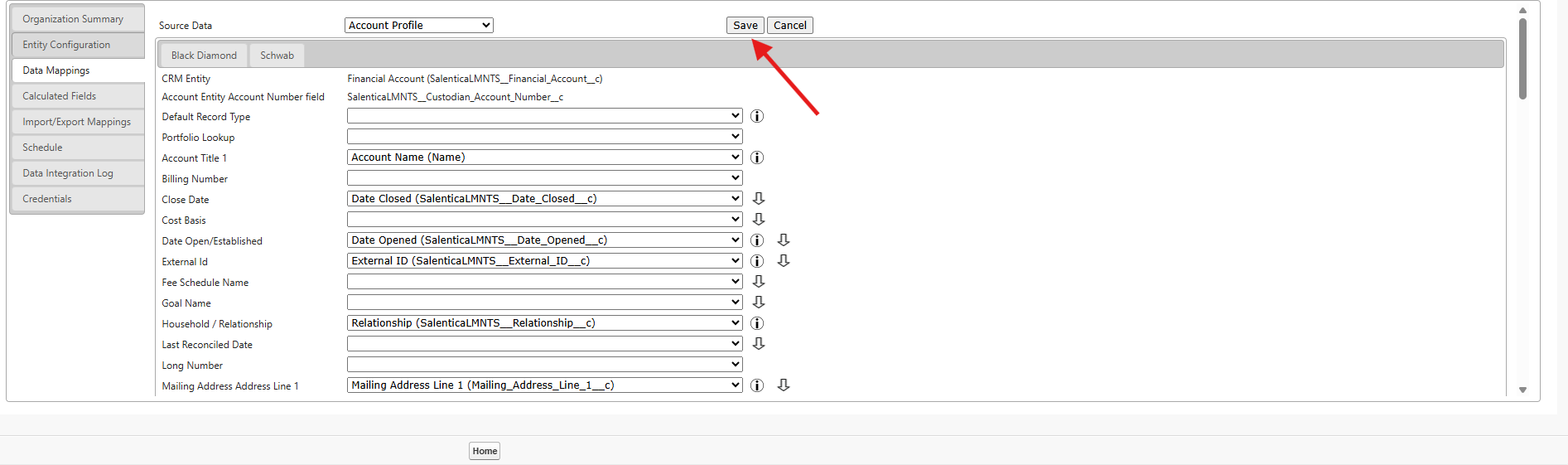
Task: Click info icon on Household / Relationship row
Action: point(756,323)
